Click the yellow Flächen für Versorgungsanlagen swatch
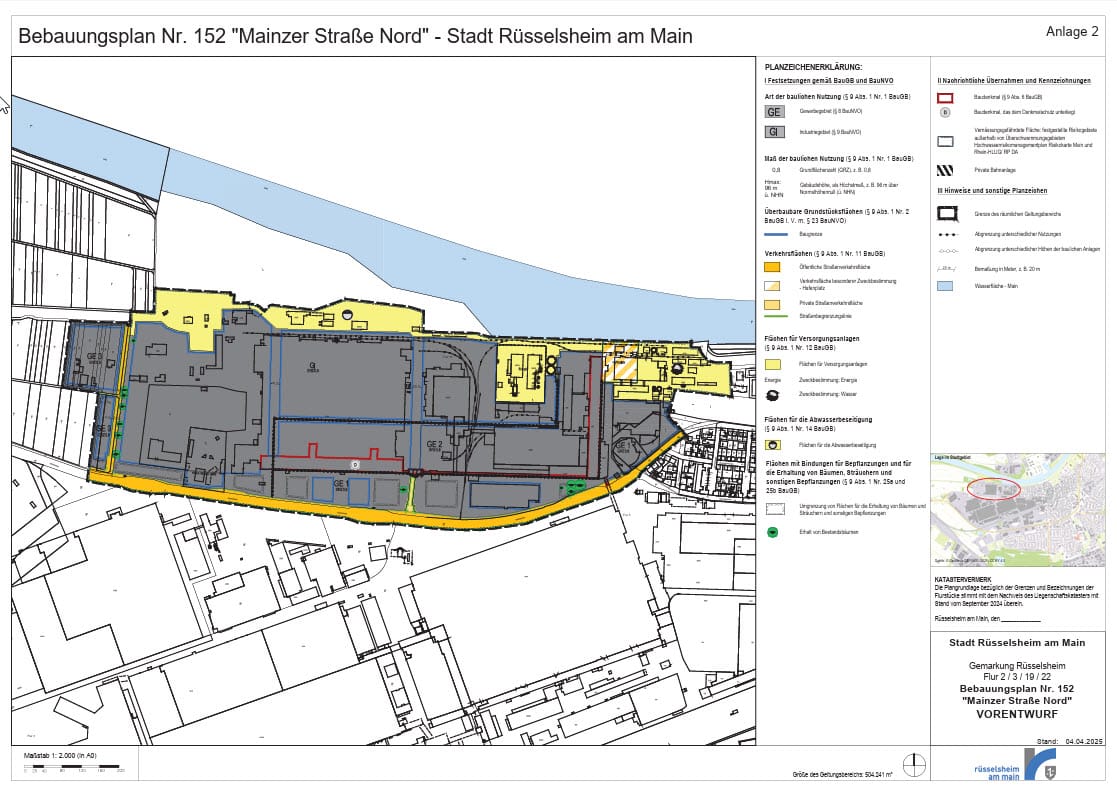This screenshot has width=1117, height=790. [x=773, y=365]
